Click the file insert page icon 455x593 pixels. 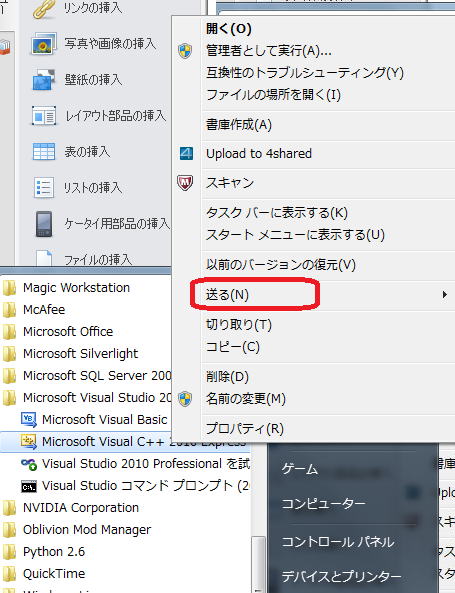(44, 258)
